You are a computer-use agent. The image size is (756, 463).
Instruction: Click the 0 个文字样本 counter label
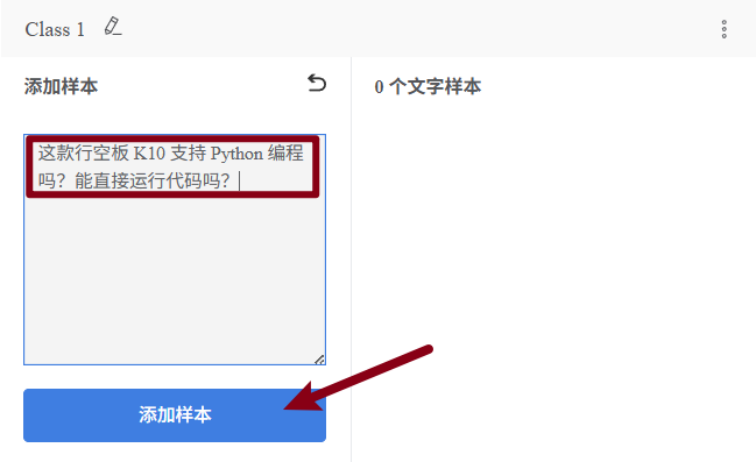point(428,87)
